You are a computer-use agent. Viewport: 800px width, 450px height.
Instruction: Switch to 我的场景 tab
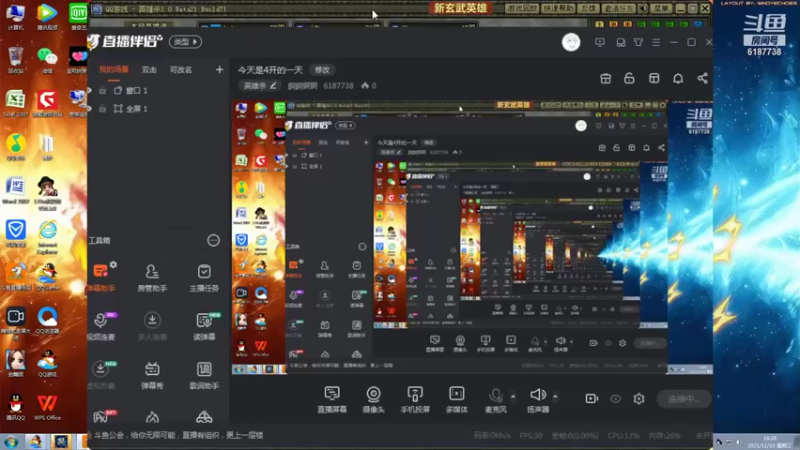click(114, 69)
